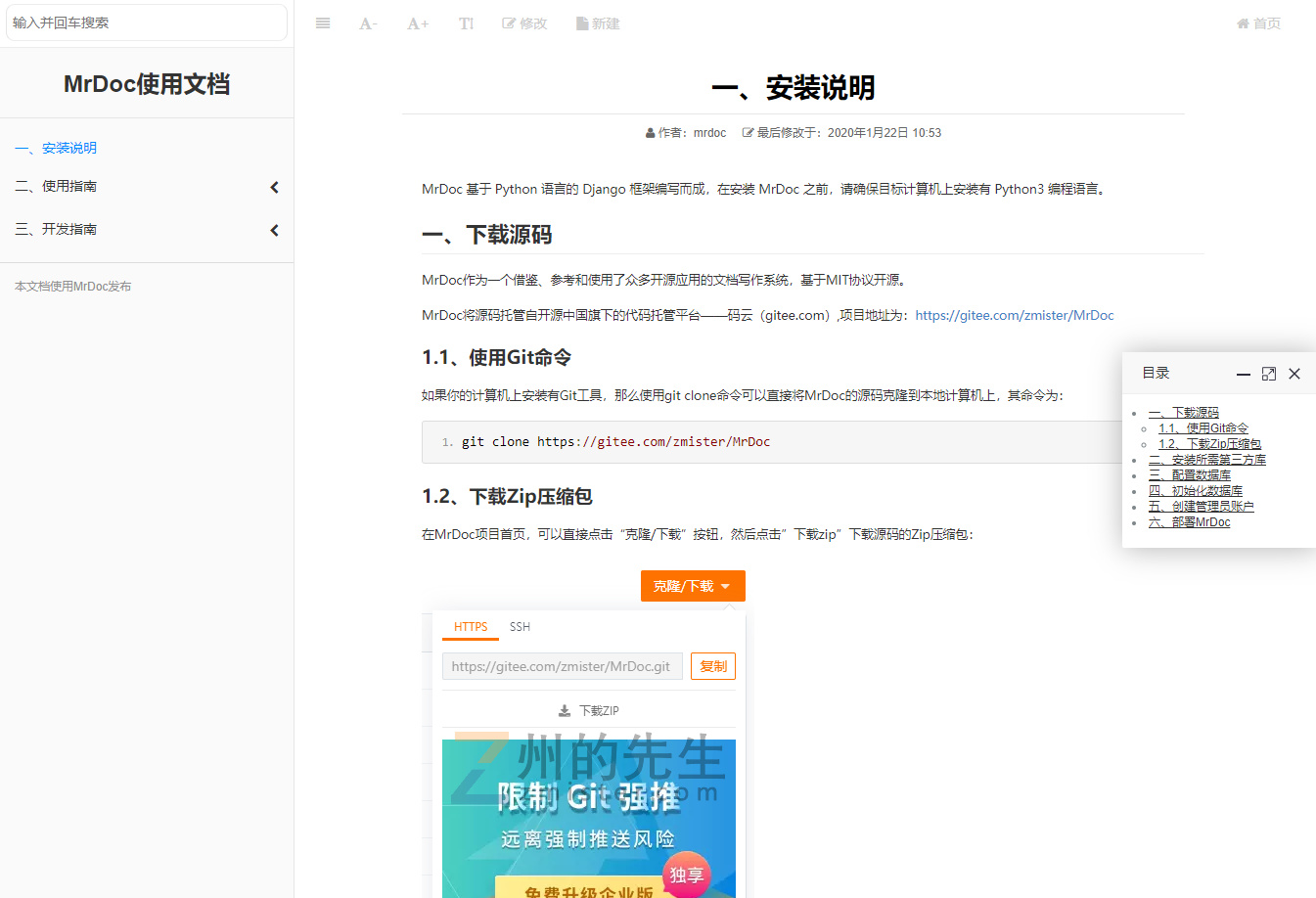Select the HTTPS tab

point(471,627)
